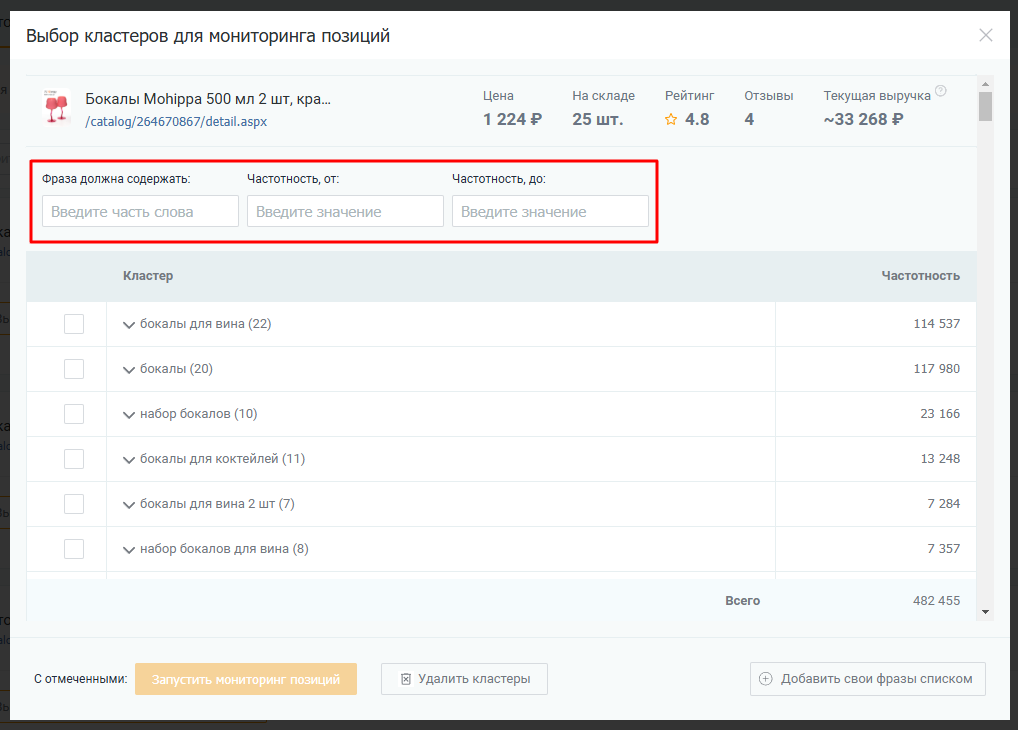Click the rating star icon

[x=671, y=120]
